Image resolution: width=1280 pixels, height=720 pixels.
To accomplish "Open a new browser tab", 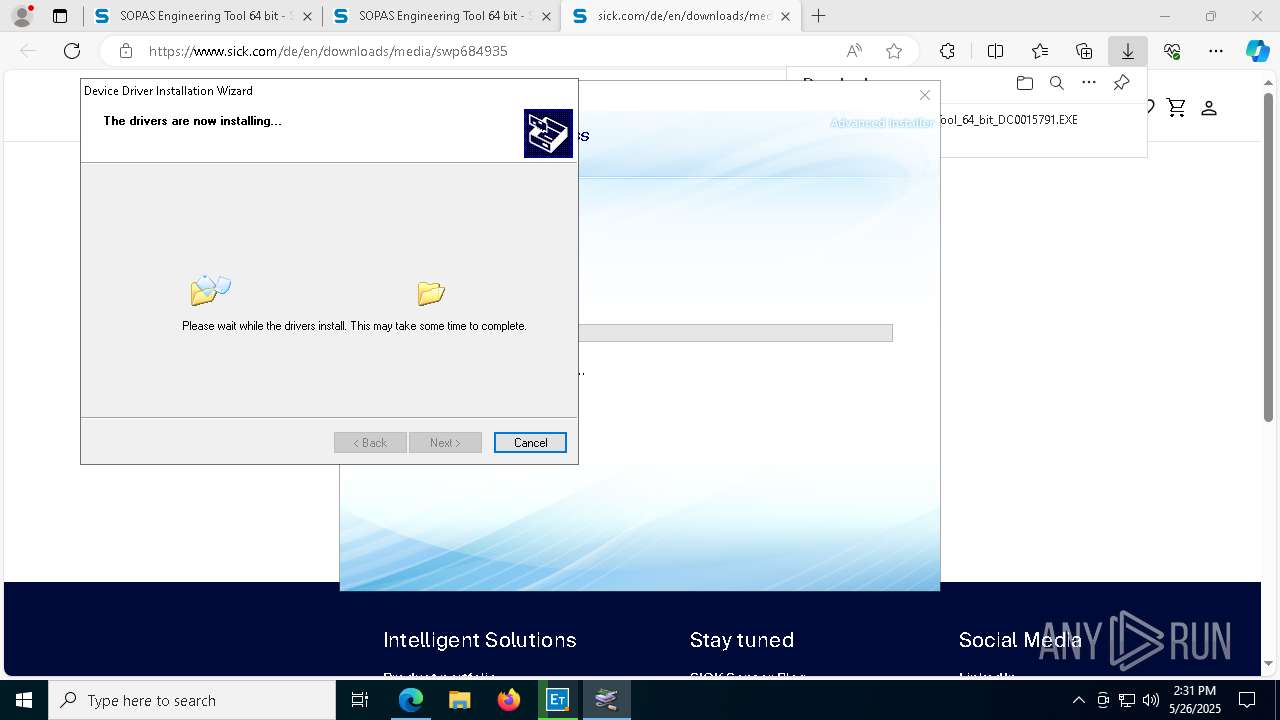I will click(818, 16).
